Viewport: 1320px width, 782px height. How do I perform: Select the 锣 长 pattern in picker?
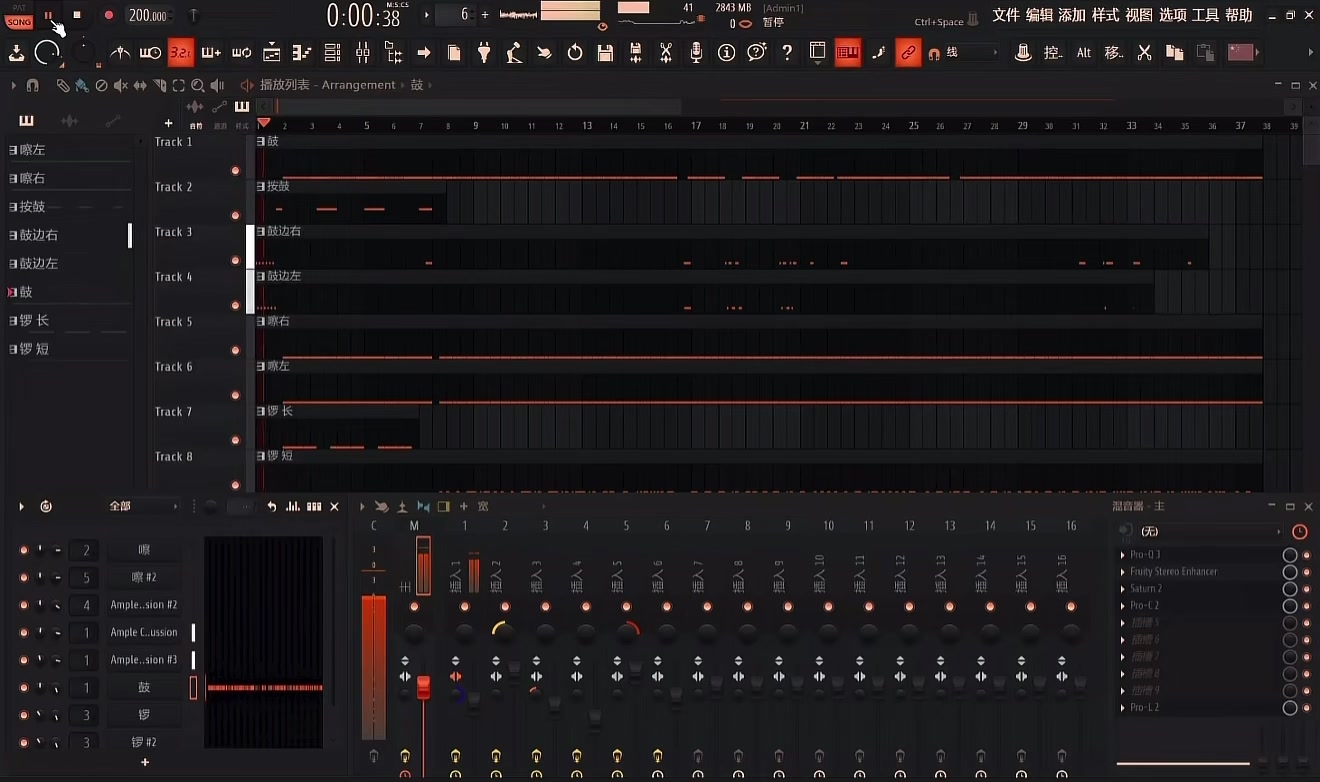click(x=70, y=320)
